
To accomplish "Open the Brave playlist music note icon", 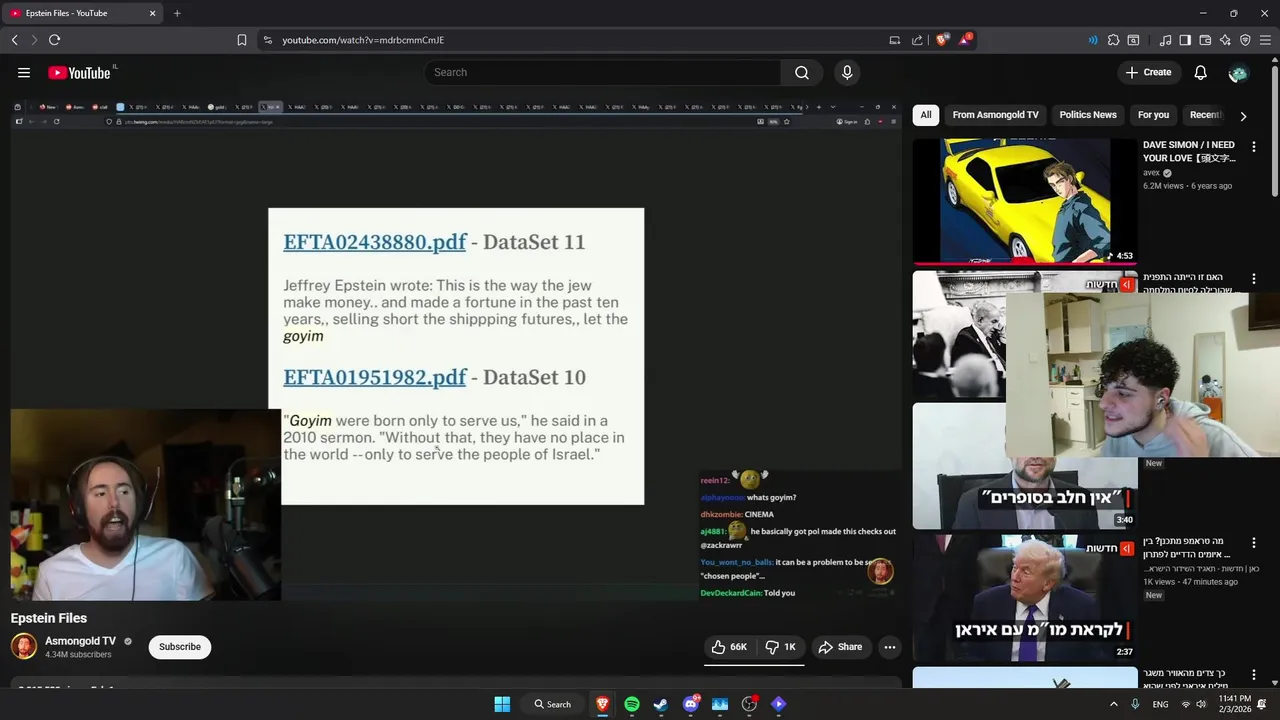I will click(x=1165, y=40).
